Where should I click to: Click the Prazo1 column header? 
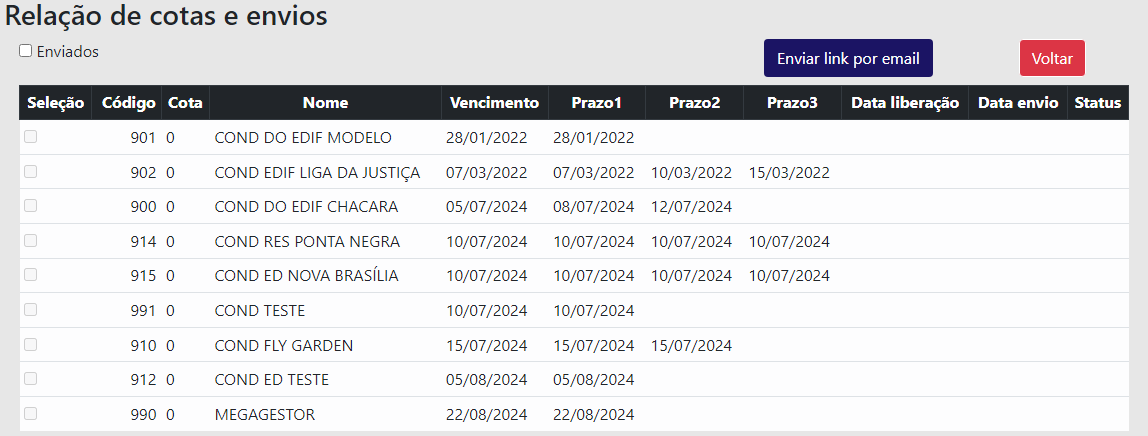pos(596,102)
